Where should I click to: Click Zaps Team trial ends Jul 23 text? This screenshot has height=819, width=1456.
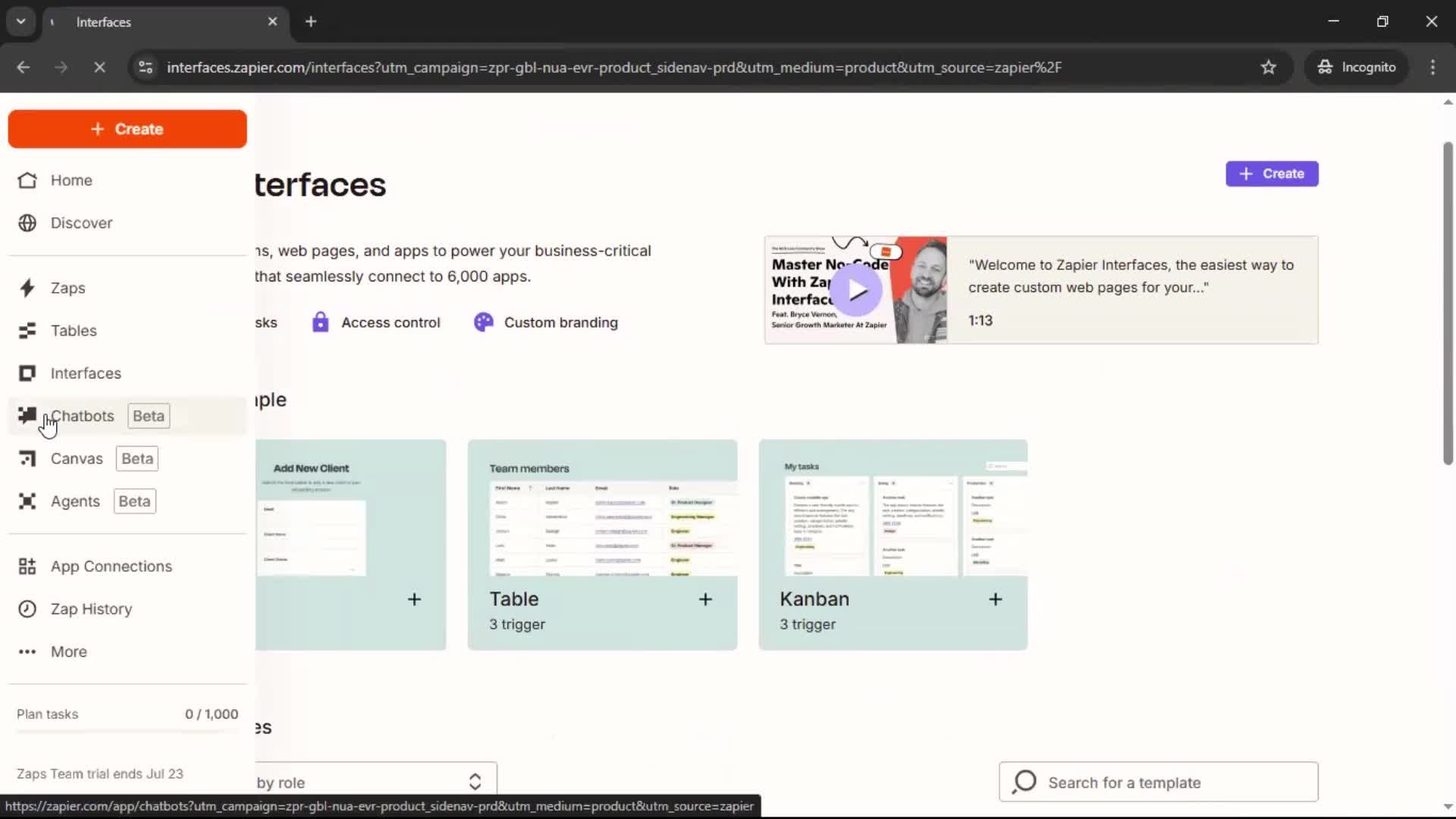pyautogui.click(x=100, y=773)
